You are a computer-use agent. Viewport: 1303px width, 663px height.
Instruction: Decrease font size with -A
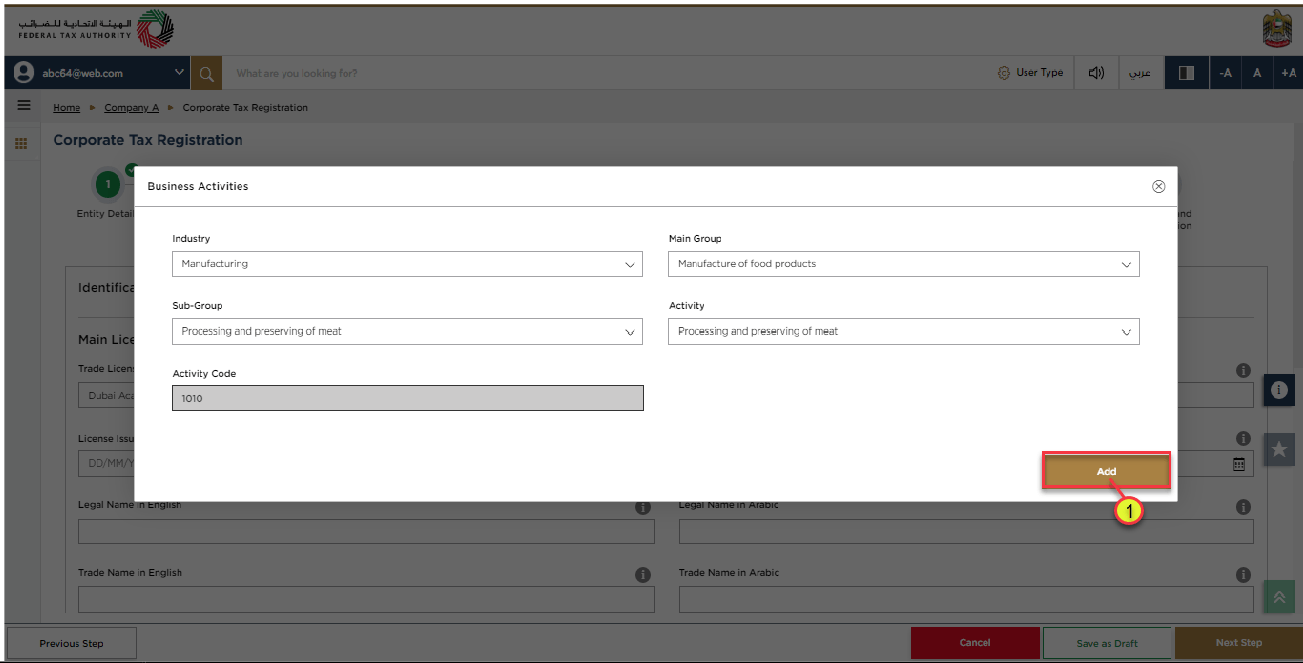[x=1225, y=73]
